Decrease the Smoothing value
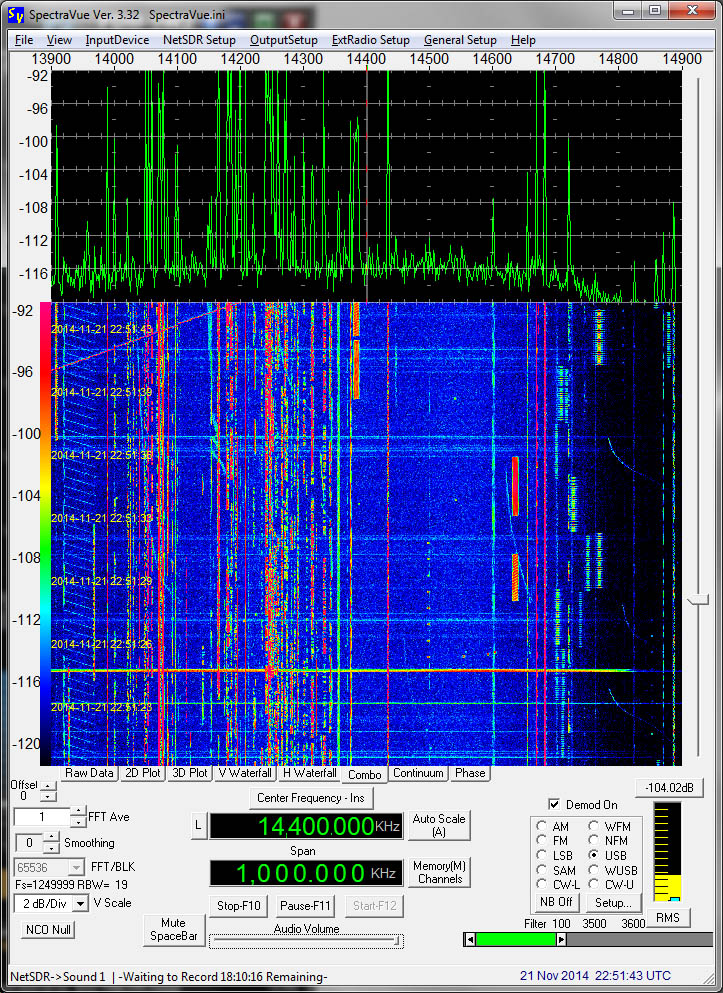The image size is (723, 993). (x=51, y=849)
